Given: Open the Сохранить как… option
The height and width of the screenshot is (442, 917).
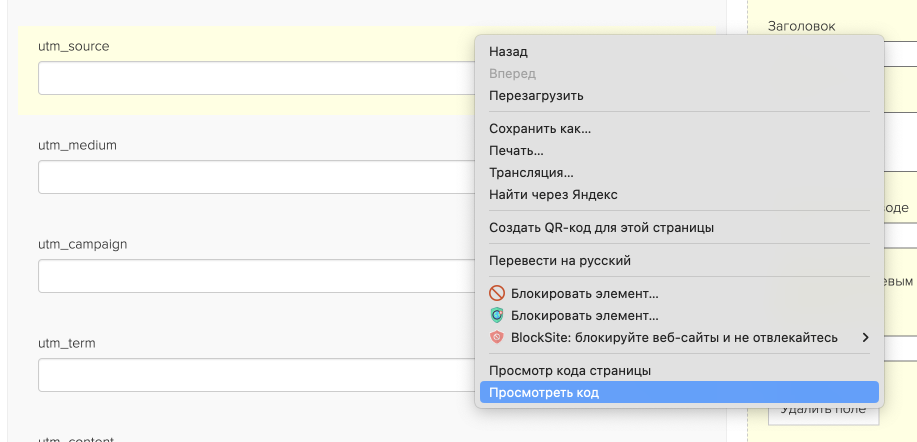Looking at the screenshot, I should pos(540,129).
